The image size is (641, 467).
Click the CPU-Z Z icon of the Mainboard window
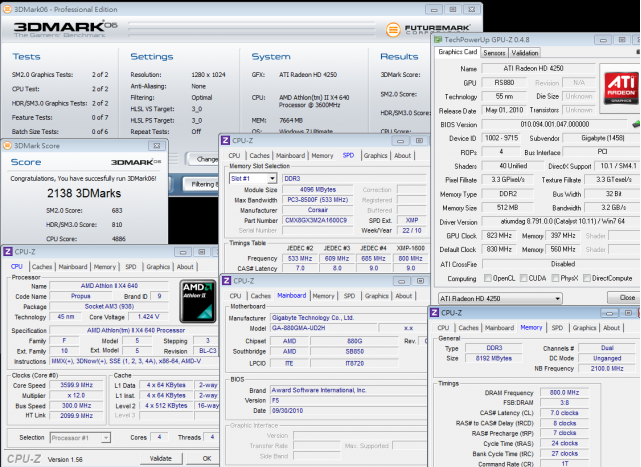(x=226, y=281)
